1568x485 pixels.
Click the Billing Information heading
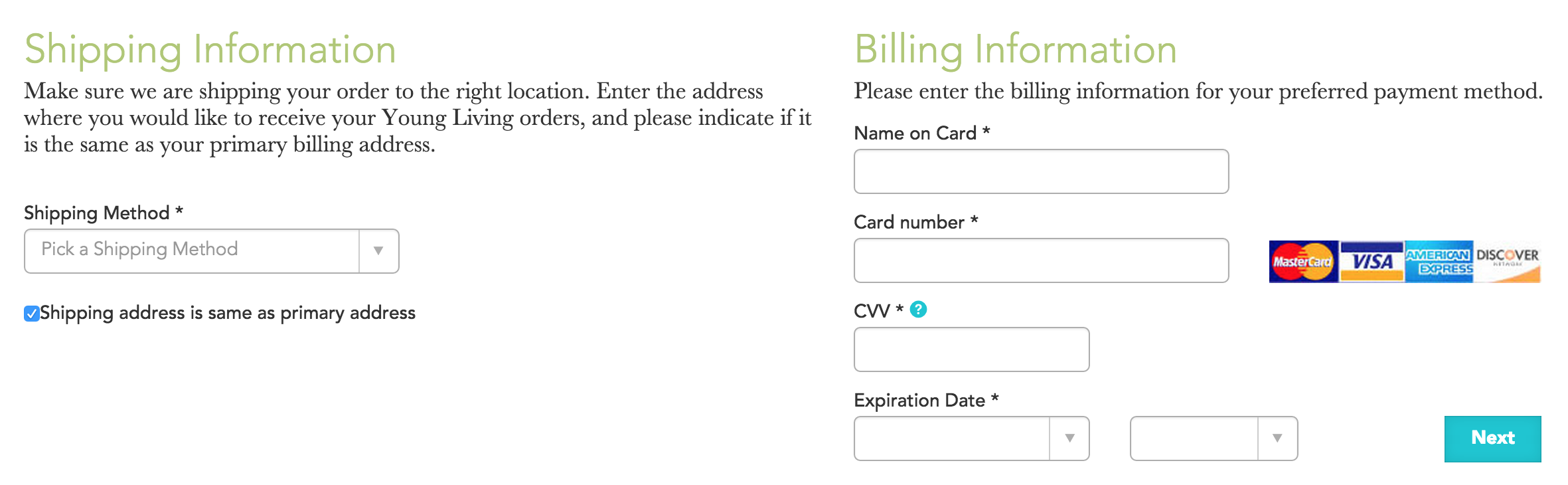point(1016,50)
